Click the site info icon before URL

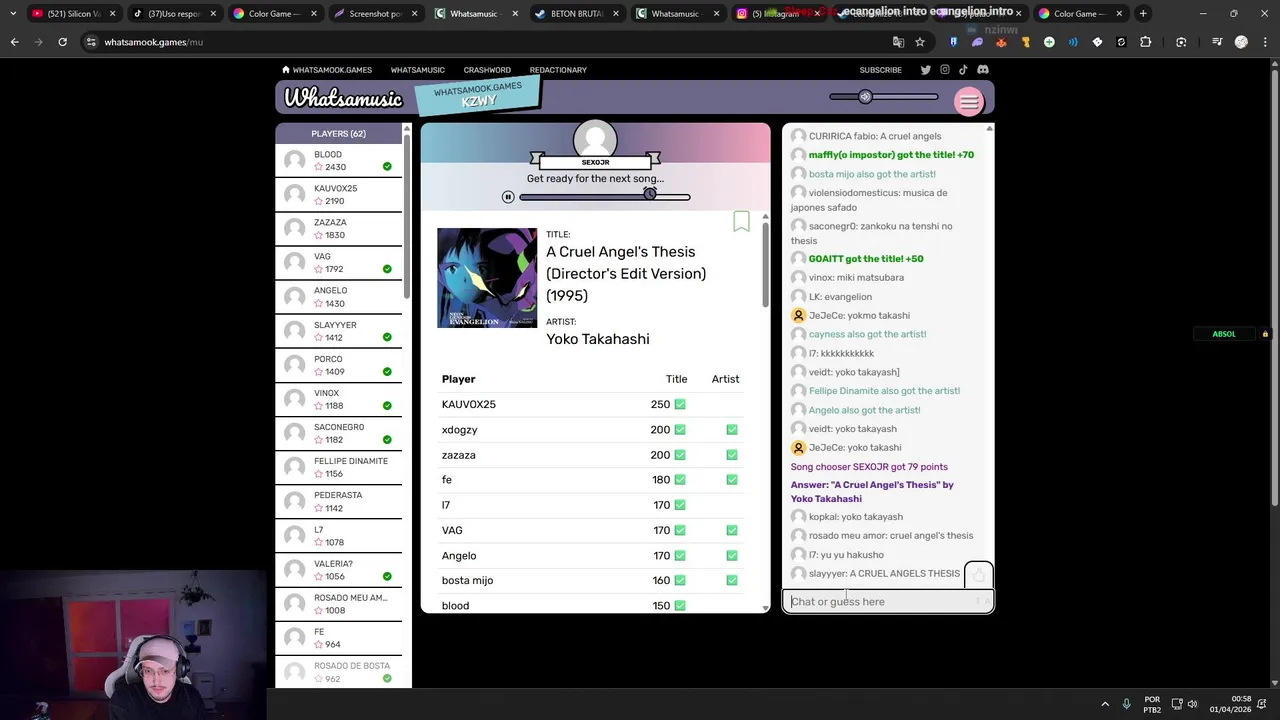(x=91, y=42)
